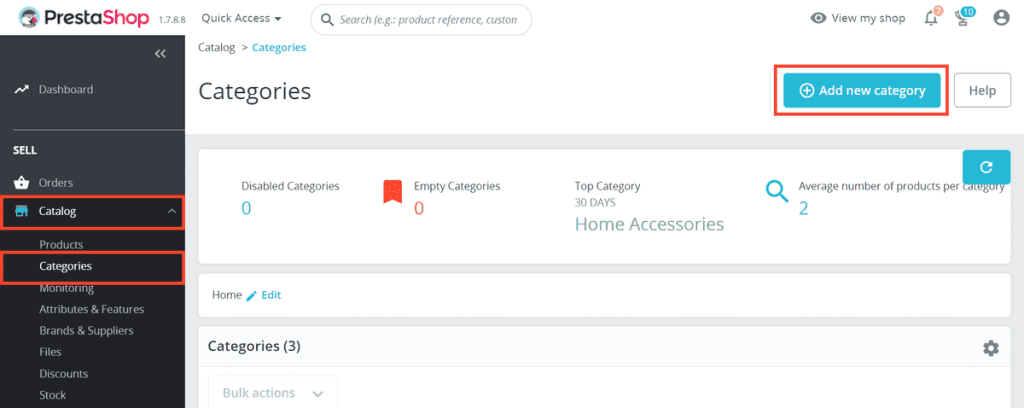The image size is (1024, 408).
Task: Click the 1.7.8.8 version label
Action: click(172, 20)
